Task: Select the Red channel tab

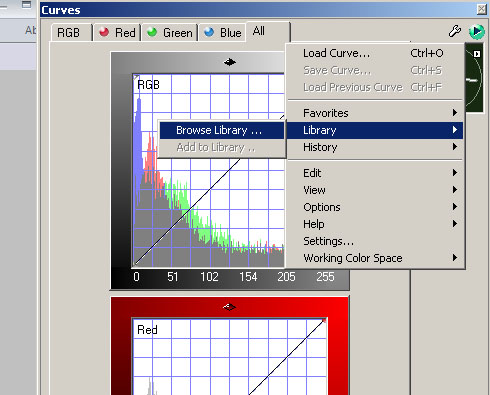Action: (117, 33)
